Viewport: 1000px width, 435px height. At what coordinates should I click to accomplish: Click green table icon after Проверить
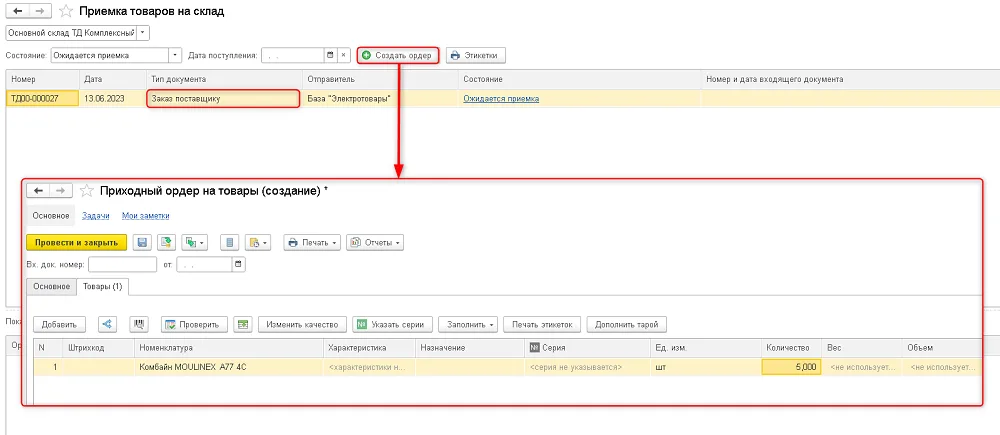(x=242, y=325)
